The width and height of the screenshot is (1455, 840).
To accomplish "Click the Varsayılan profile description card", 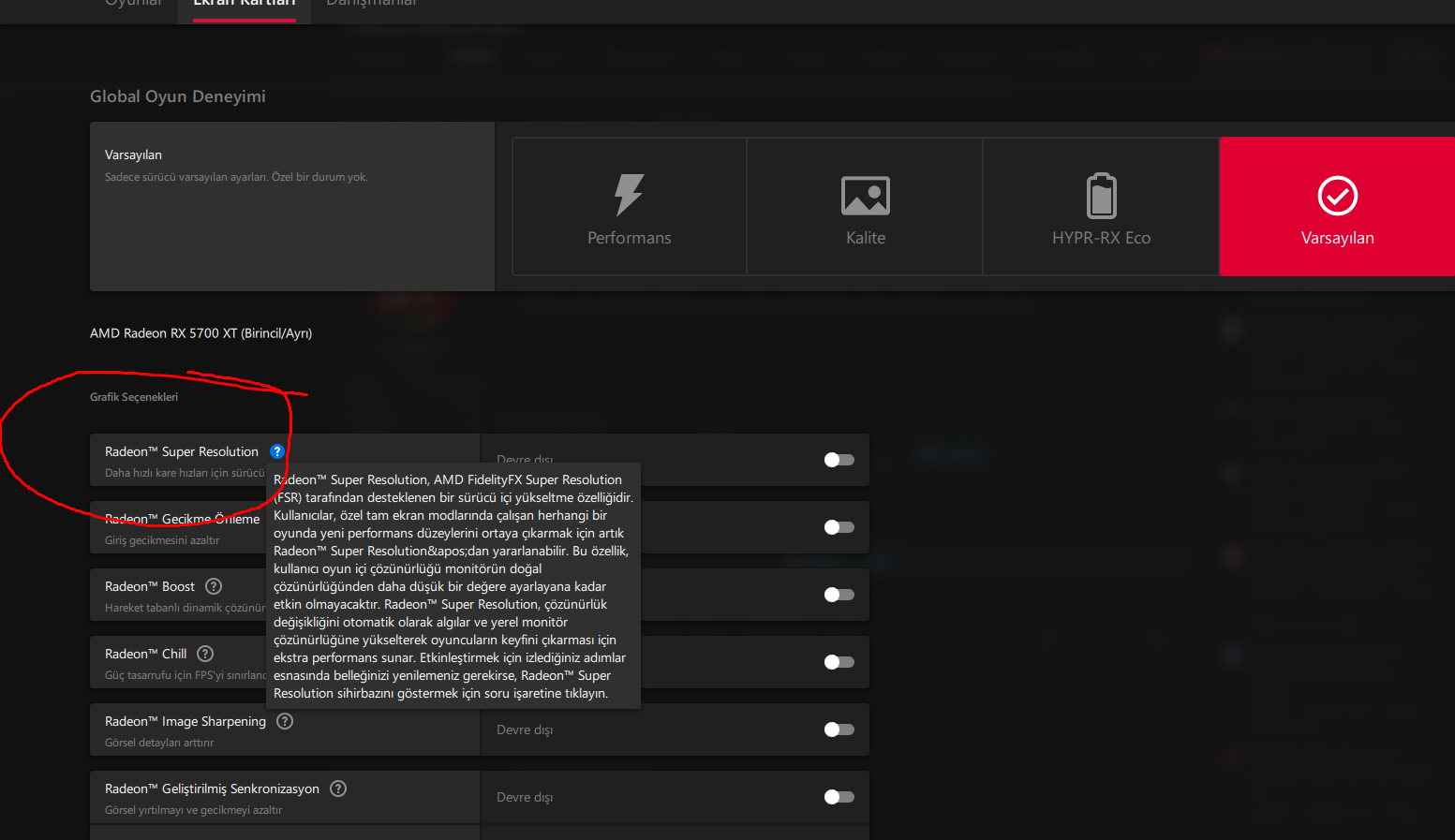I will pos(292,206).
